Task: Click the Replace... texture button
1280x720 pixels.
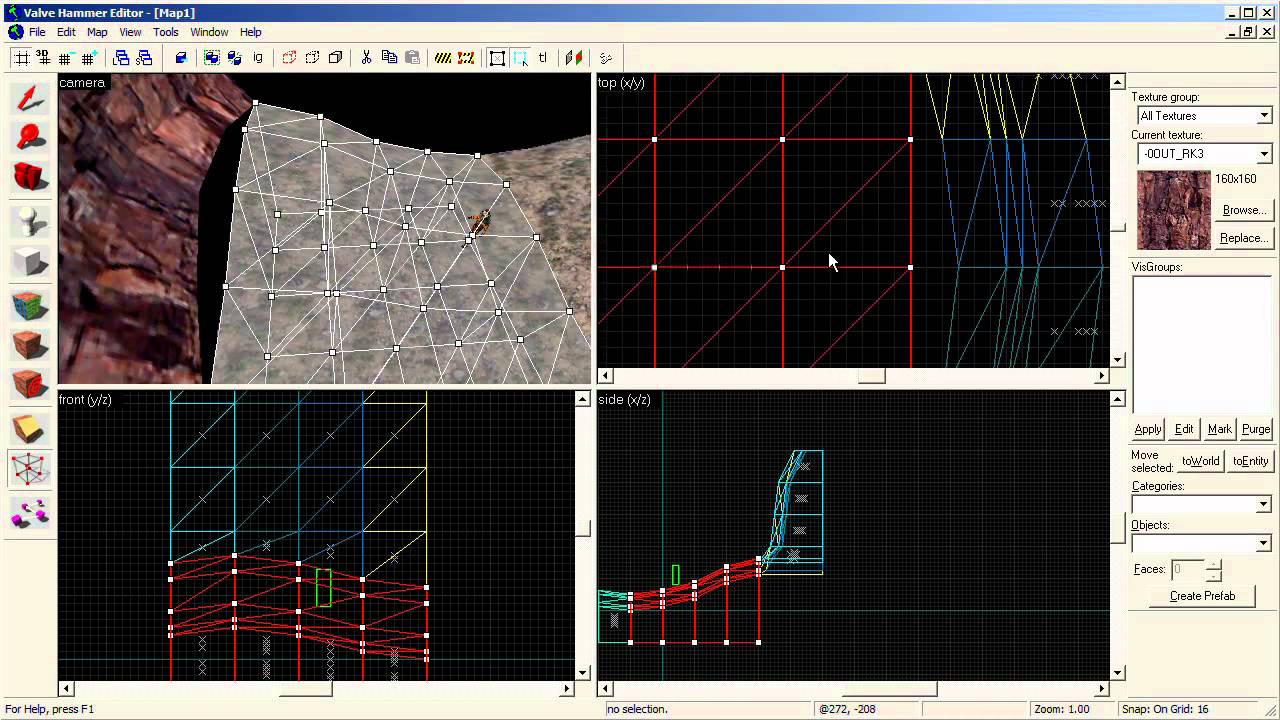Action: (x=1244, y=238)
